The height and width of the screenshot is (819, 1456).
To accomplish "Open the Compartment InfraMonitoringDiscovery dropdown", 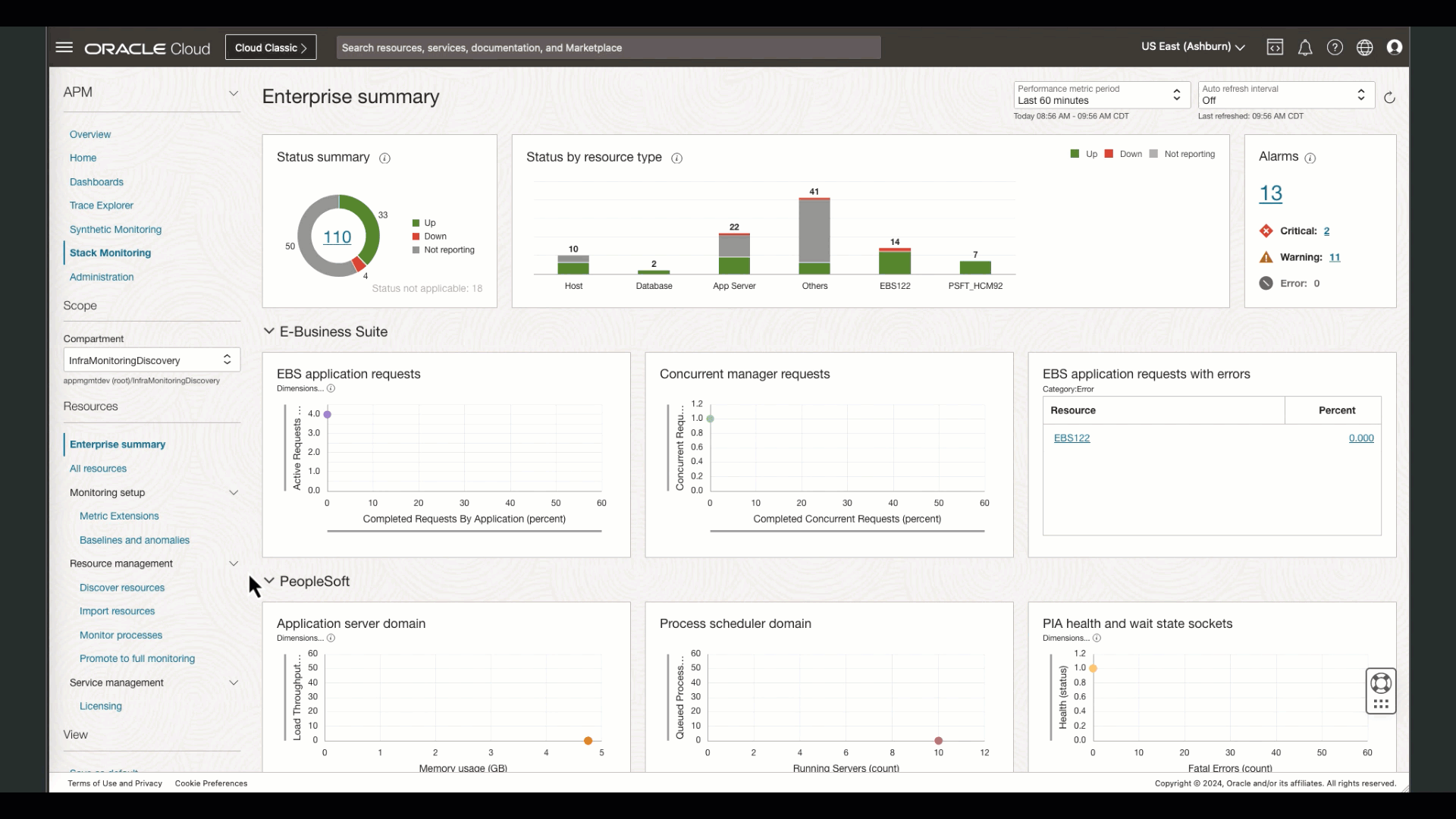I will tap(152, 360).
